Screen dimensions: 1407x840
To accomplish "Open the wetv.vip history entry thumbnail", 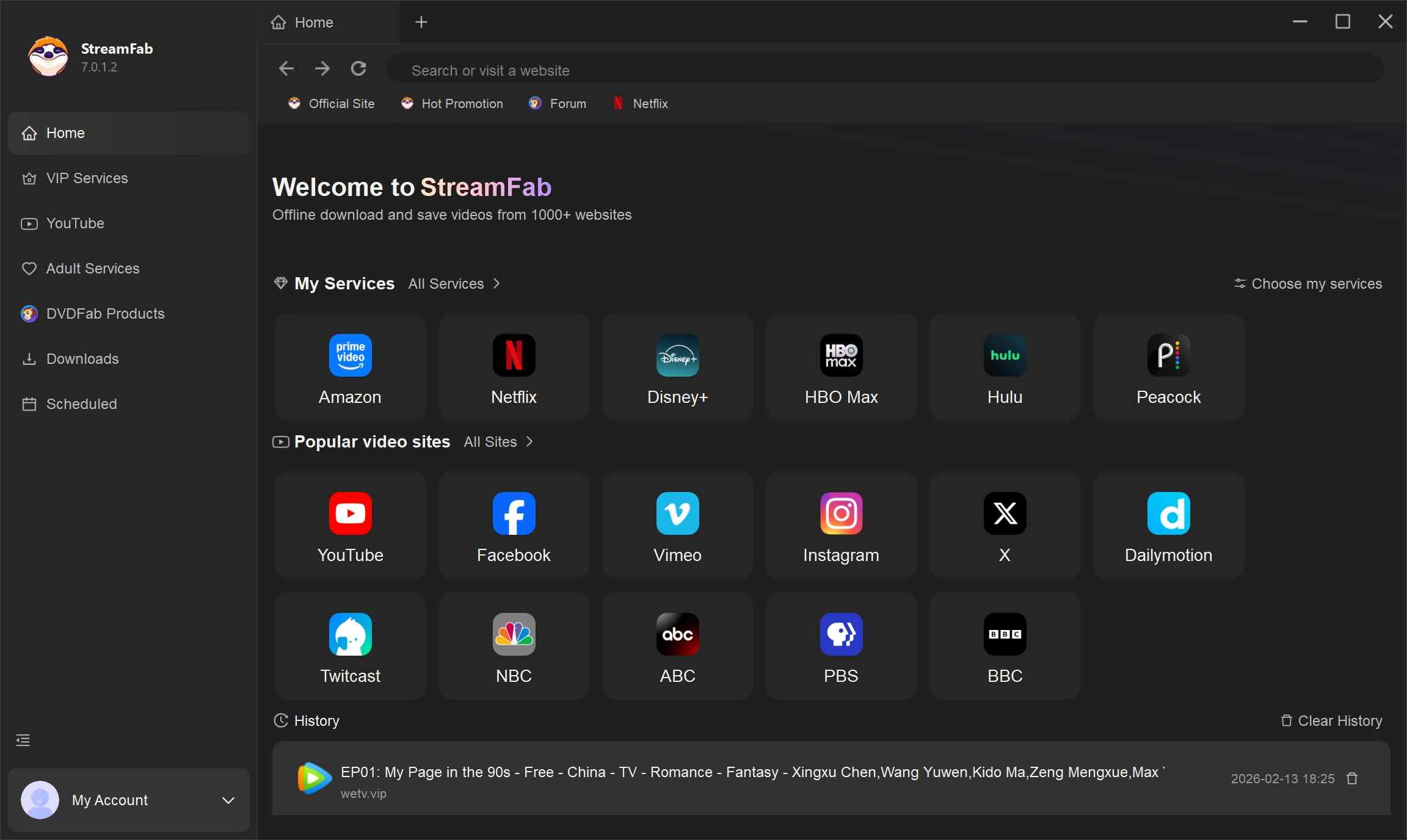I will [313, 779].
